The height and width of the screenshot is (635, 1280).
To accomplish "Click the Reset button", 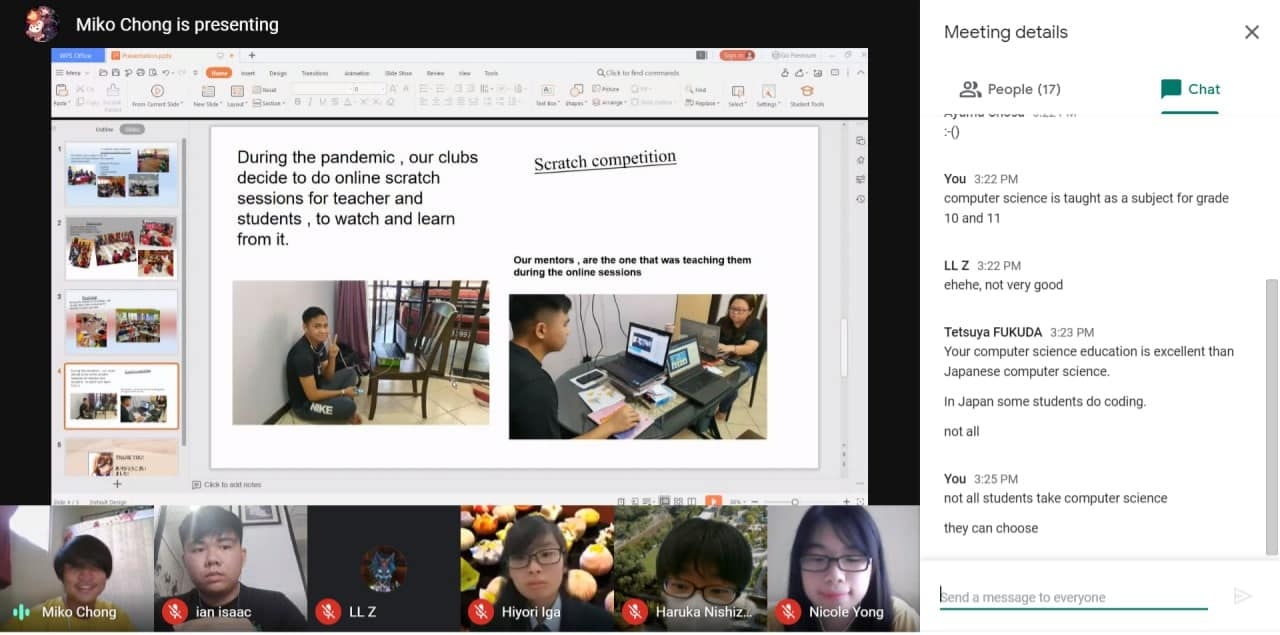I will pyautogui.click(x=265, y=90).
